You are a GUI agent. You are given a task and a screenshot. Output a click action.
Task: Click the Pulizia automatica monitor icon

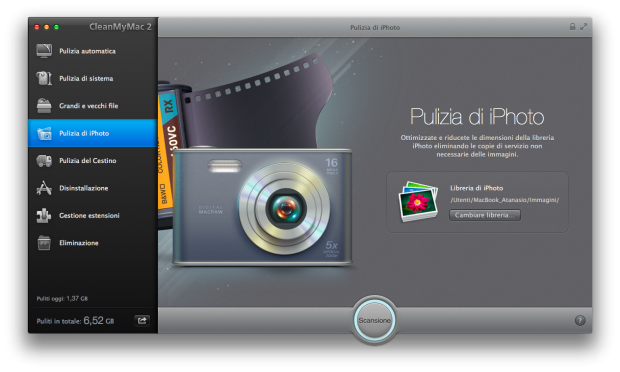44,51
